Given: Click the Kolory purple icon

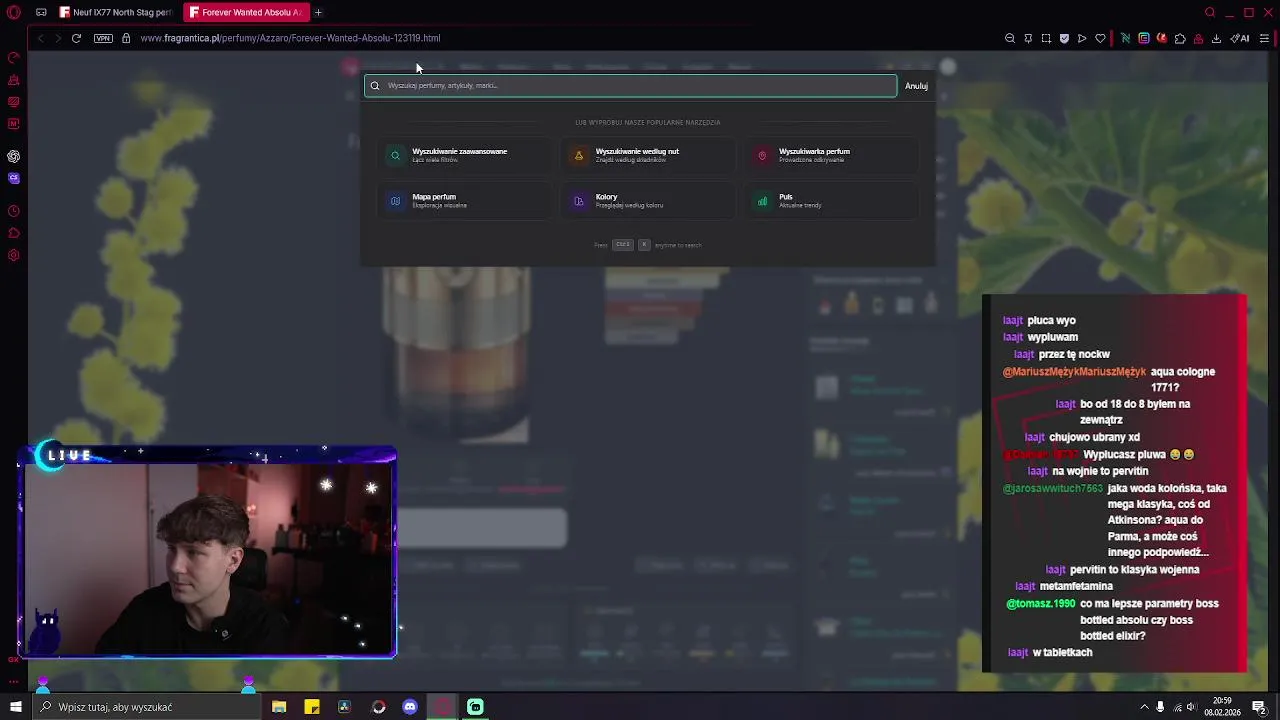Looking at the screenshot, I should (578, 201).
